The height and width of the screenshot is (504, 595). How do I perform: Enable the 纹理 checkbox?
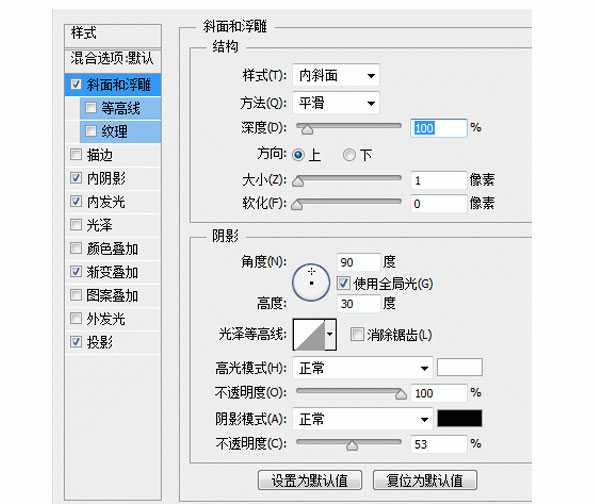pyautogui.click(x=91, y=131)
